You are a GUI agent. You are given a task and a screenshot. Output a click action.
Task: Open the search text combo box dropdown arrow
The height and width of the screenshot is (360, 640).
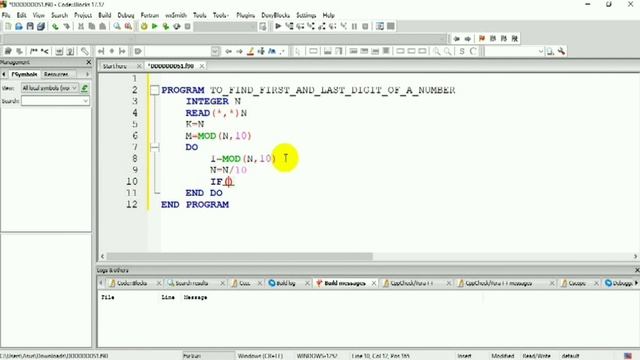click(215, 51)
